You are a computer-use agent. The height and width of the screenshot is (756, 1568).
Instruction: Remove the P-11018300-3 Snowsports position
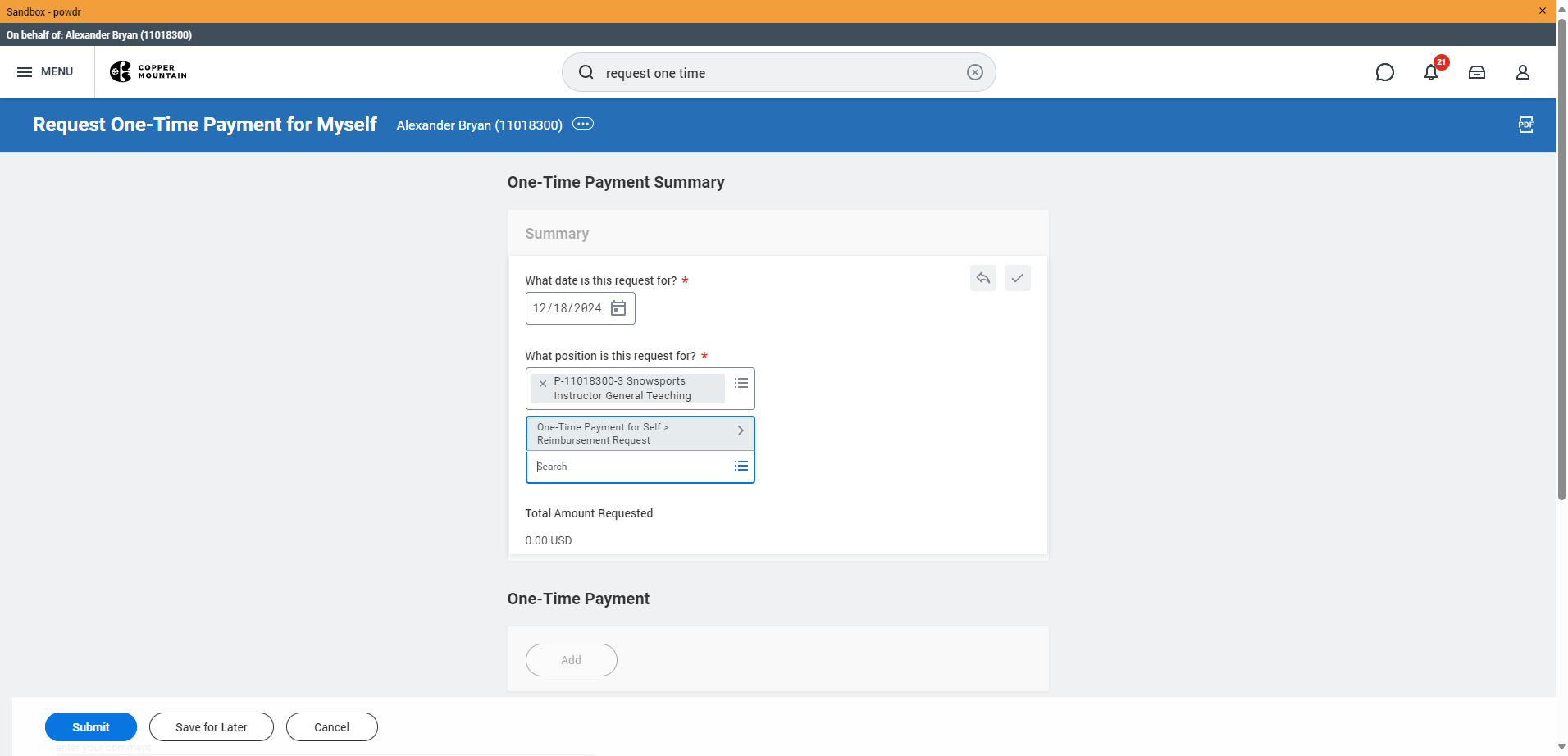click(543, 384)
